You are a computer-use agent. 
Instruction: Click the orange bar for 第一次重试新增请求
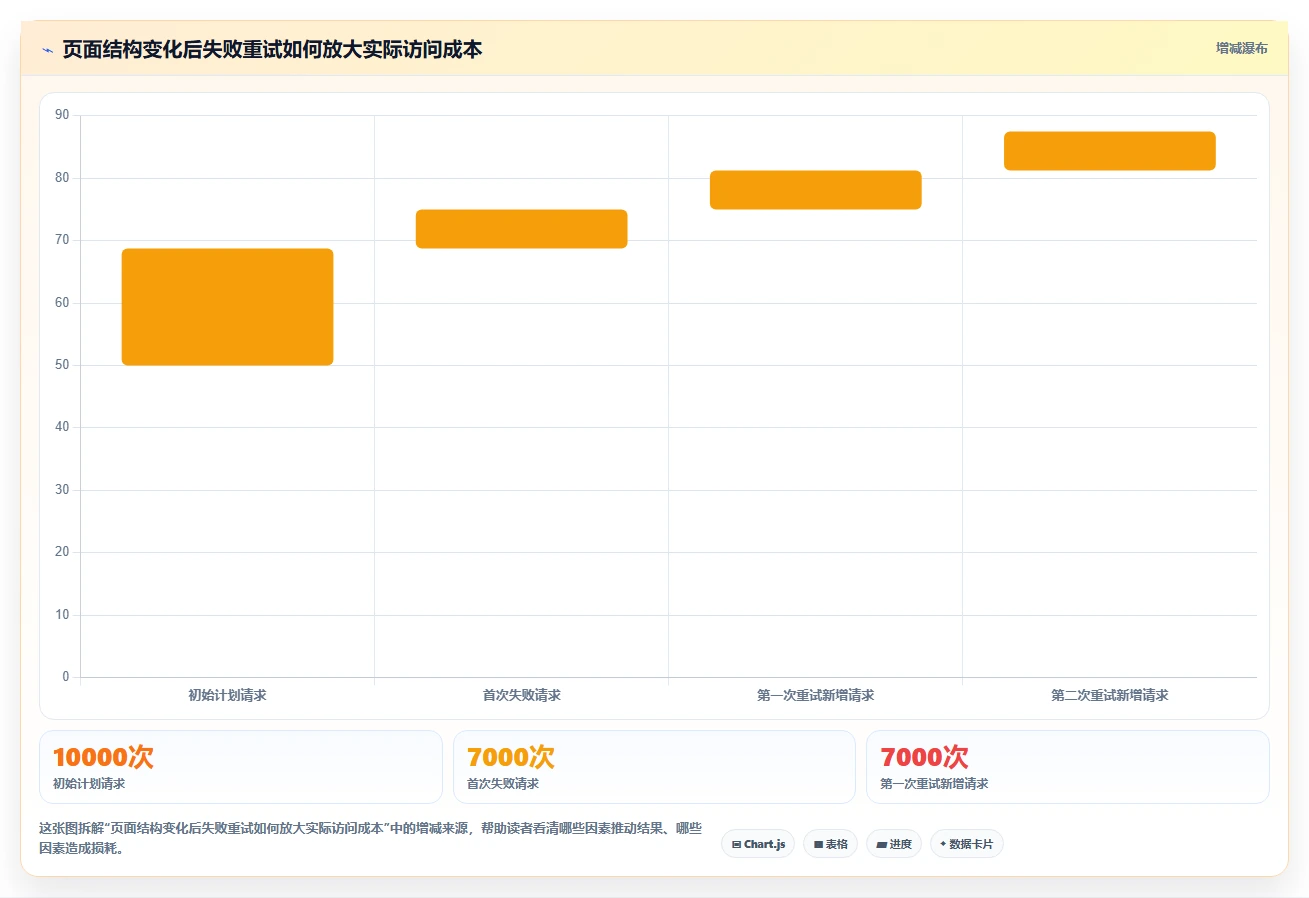pos(815,190)
